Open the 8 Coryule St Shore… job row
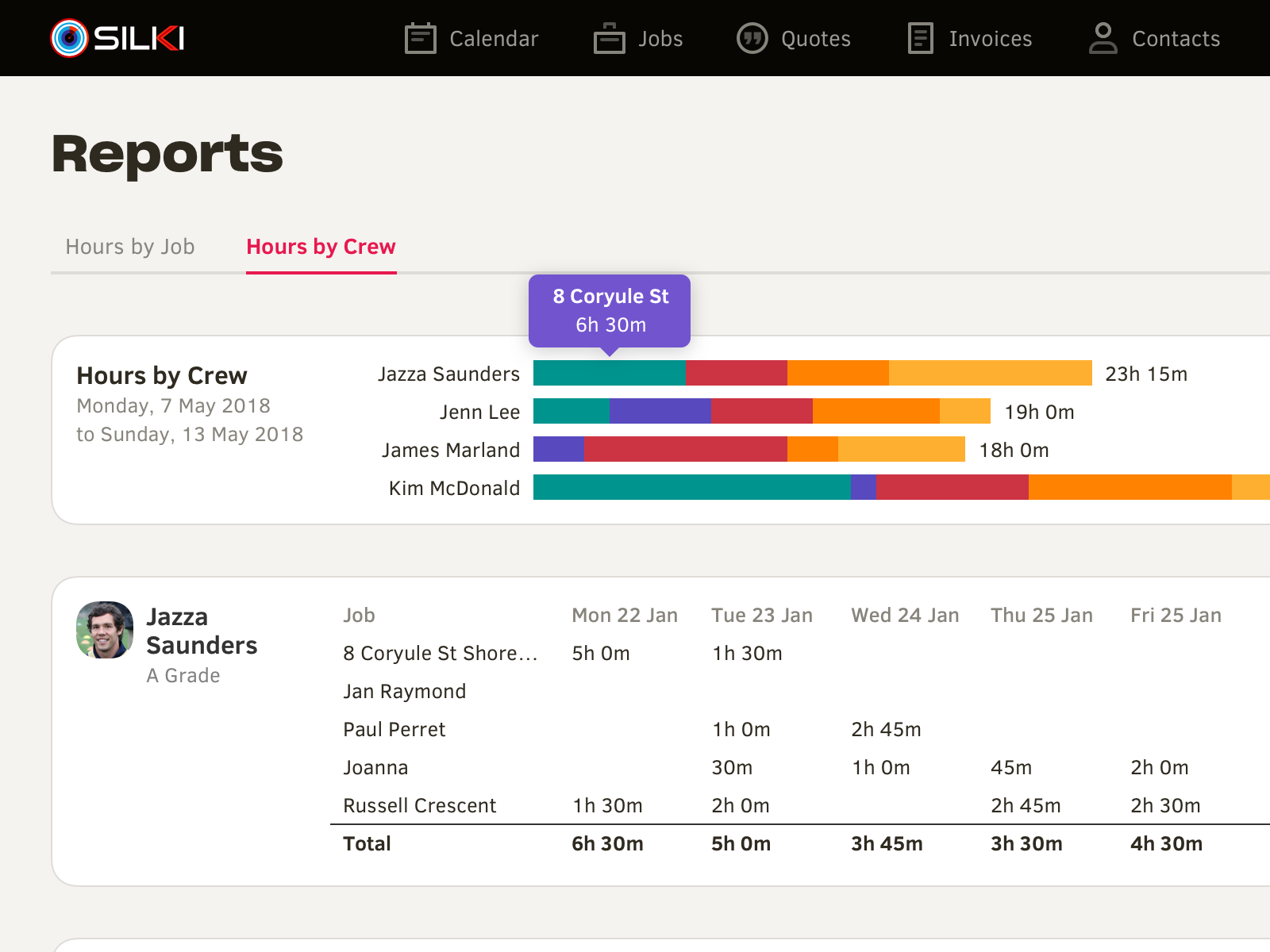The width and height of the screenshot is (1270, 952). pyautogui.click(x=441, y=653)
